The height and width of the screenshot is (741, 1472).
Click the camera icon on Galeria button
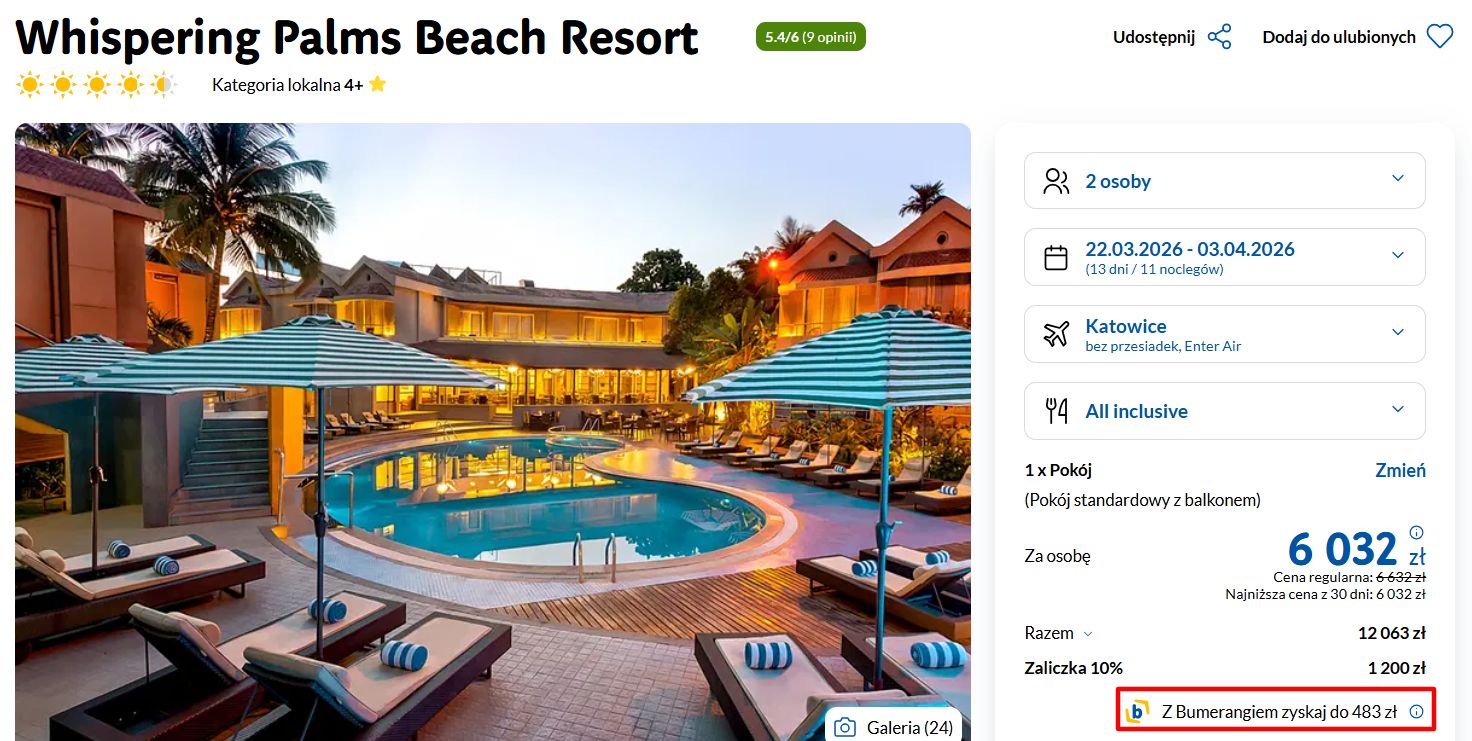(x=845, y=727)
